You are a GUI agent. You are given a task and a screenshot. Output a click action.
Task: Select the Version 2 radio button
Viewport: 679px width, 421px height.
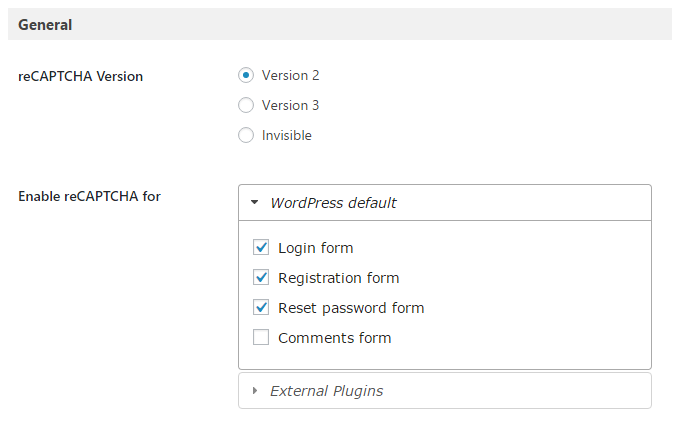pyautogui.click(x=246, y=75)
